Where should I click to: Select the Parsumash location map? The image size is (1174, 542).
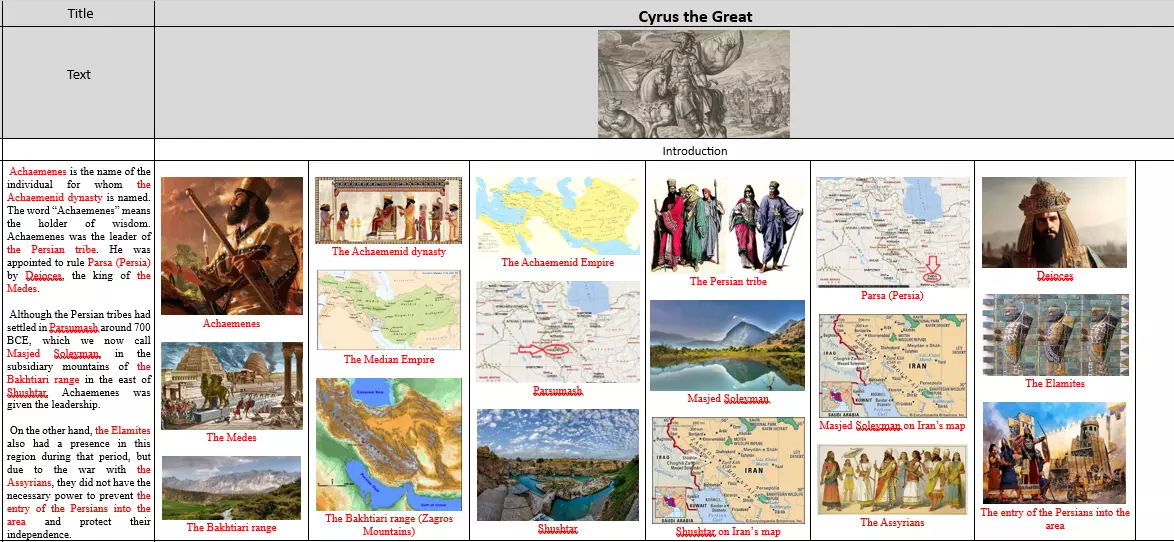(558, 332)
